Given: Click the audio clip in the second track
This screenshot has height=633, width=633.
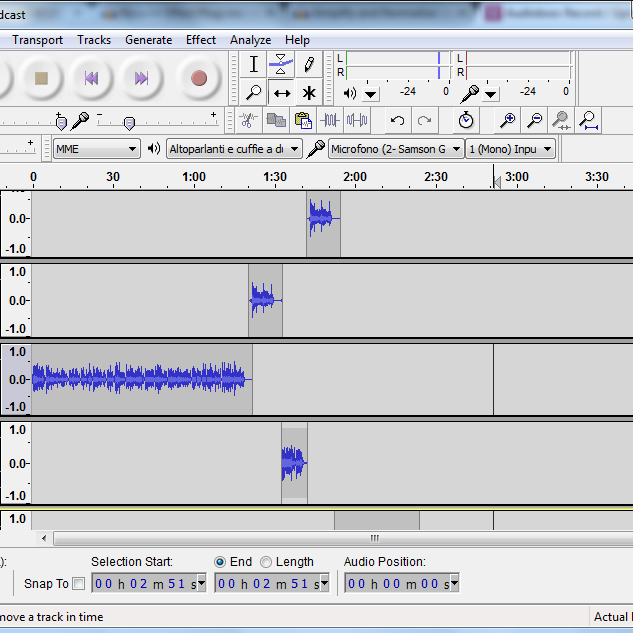Looking at the screenshot, I should pos(265,300).
